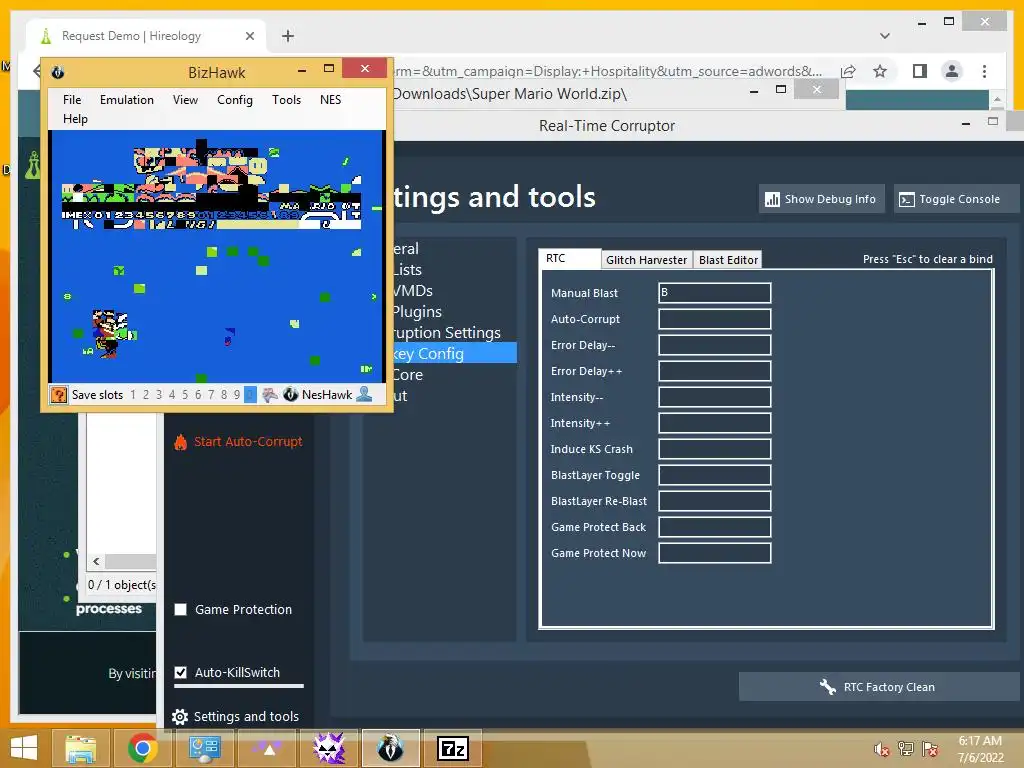The height and width of the screenshot is (768, 1024).
Task: Click the NesHawk core icon
Action: coord(291,394)
